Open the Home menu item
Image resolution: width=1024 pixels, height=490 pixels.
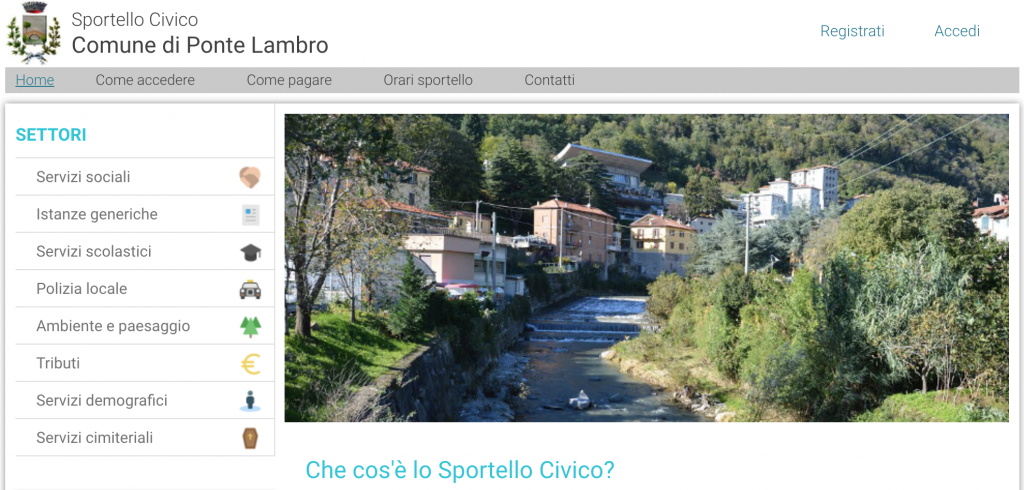[x=35, y=80]
